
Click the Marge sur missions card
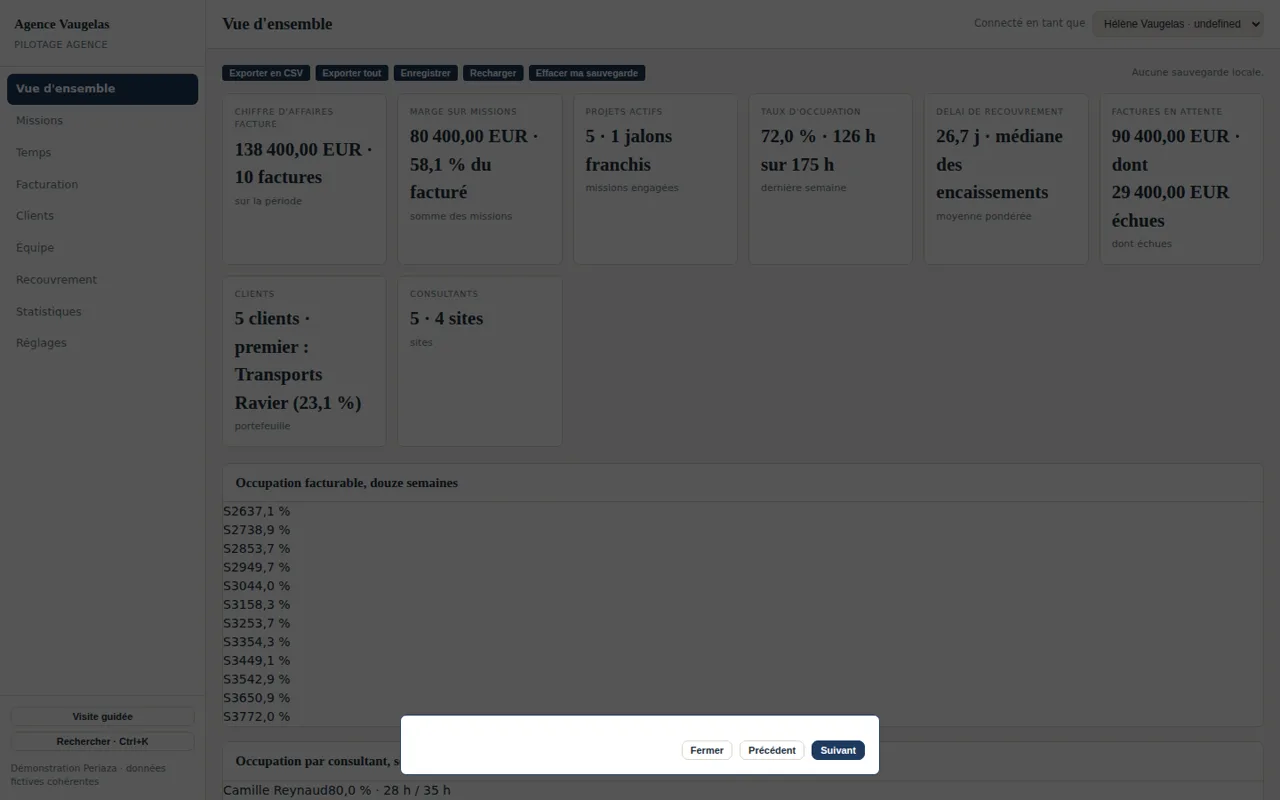[x=480, y=179]
